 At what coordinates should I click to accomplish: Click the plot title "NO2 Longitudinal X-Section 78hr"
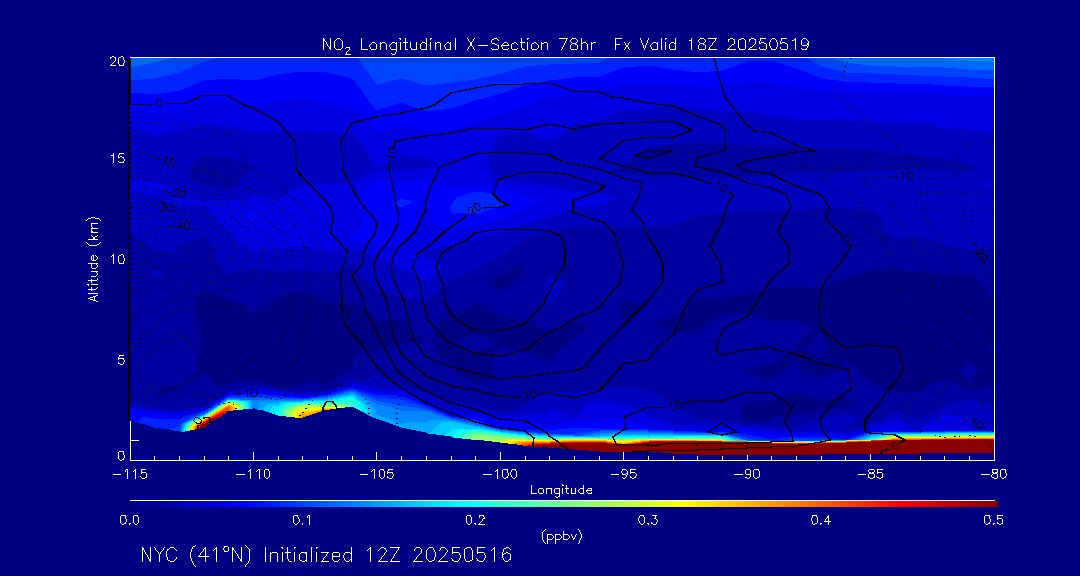[x=459, y=45]
